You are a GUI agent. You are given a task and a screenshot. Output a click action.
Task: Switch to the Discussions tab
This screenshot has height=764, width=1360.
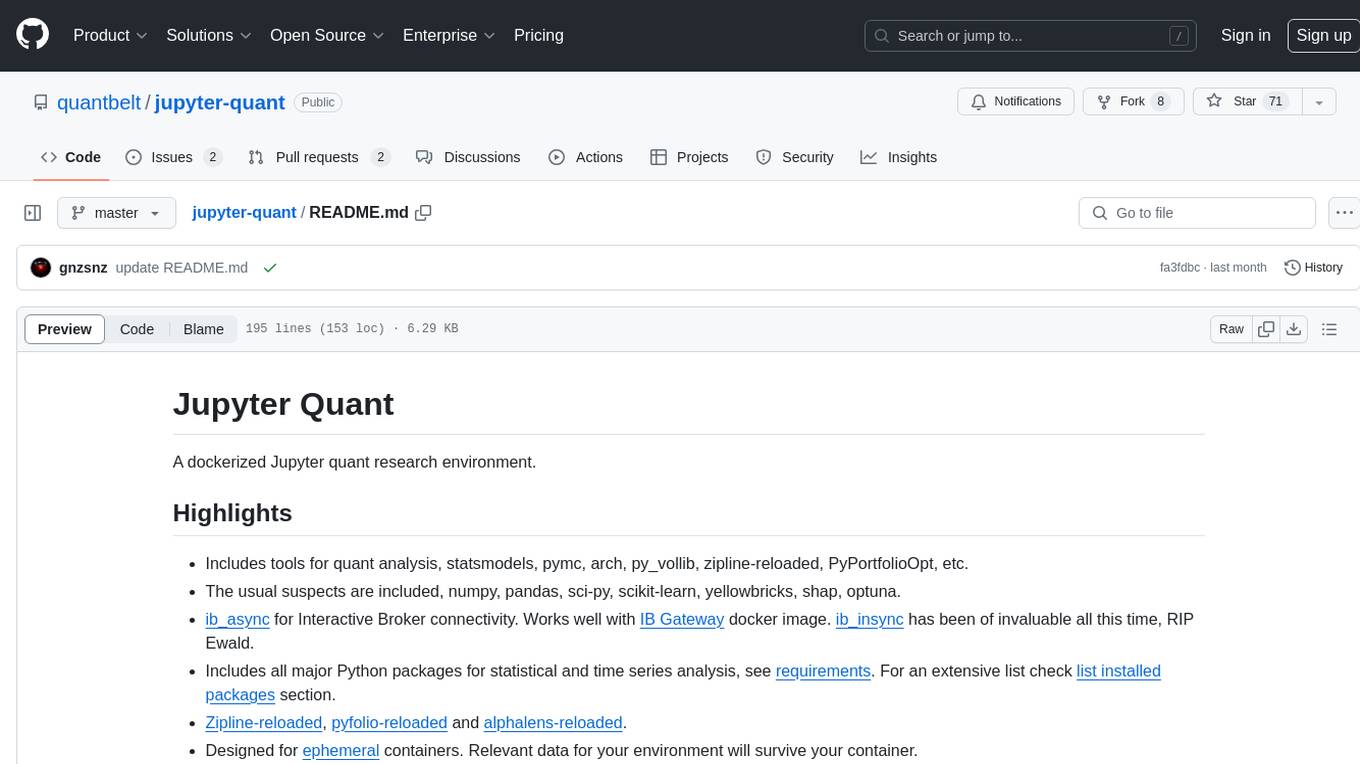click(x=468, y=157)
